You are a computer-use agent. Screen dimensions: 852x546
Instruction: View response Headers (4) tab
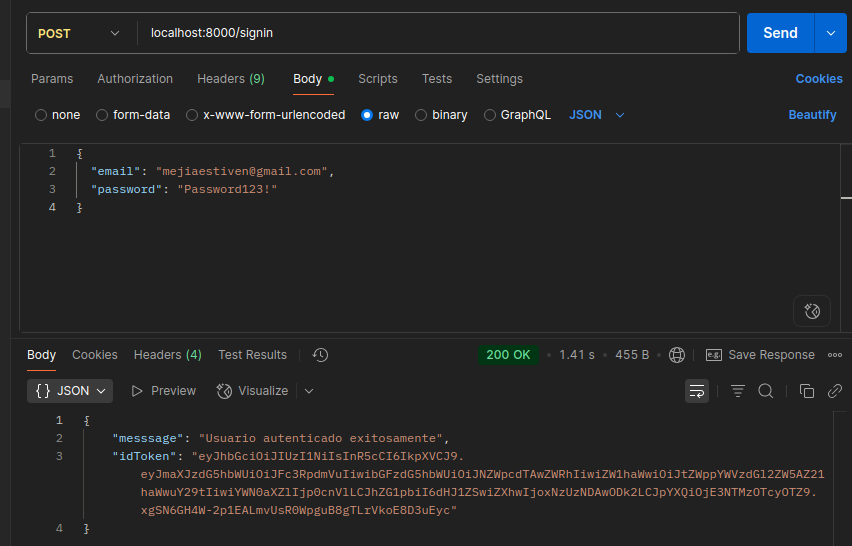click(168, 355)
